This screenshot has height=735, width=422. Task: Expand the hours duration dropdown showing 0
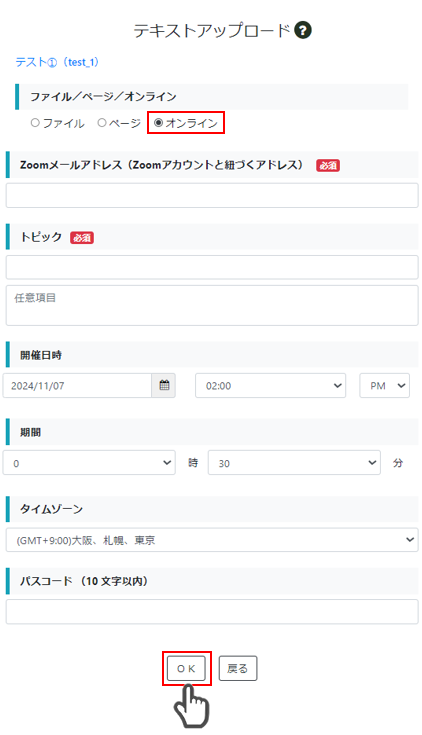[x=89, y=463]
